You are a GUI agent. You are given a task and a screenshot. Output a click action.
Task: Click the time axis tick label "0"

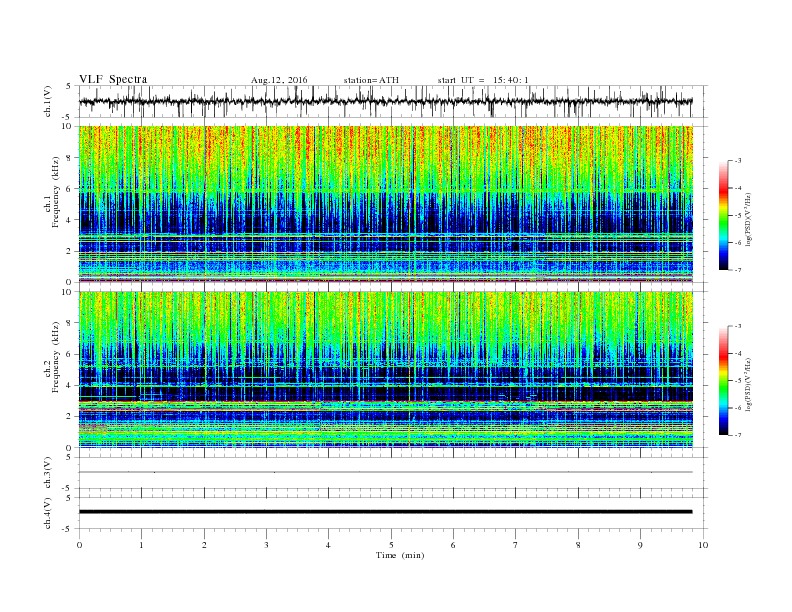coord(79,545)
